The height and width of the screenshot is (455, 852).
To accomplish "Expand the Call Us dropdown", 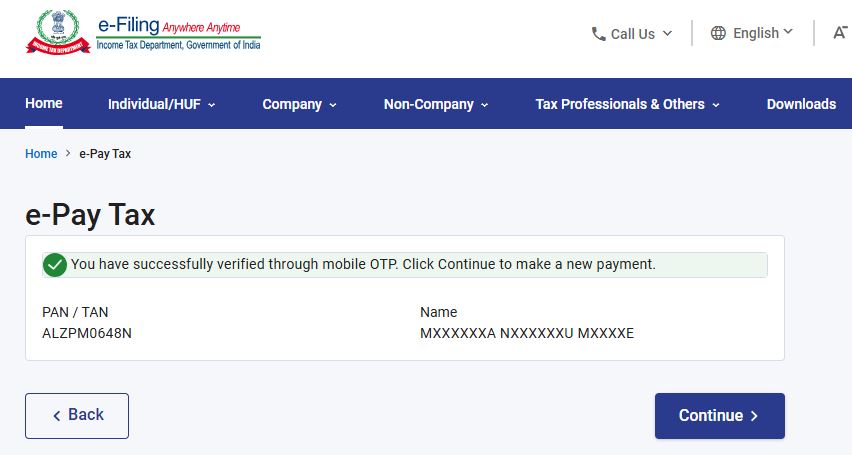I will coord(632,34).
